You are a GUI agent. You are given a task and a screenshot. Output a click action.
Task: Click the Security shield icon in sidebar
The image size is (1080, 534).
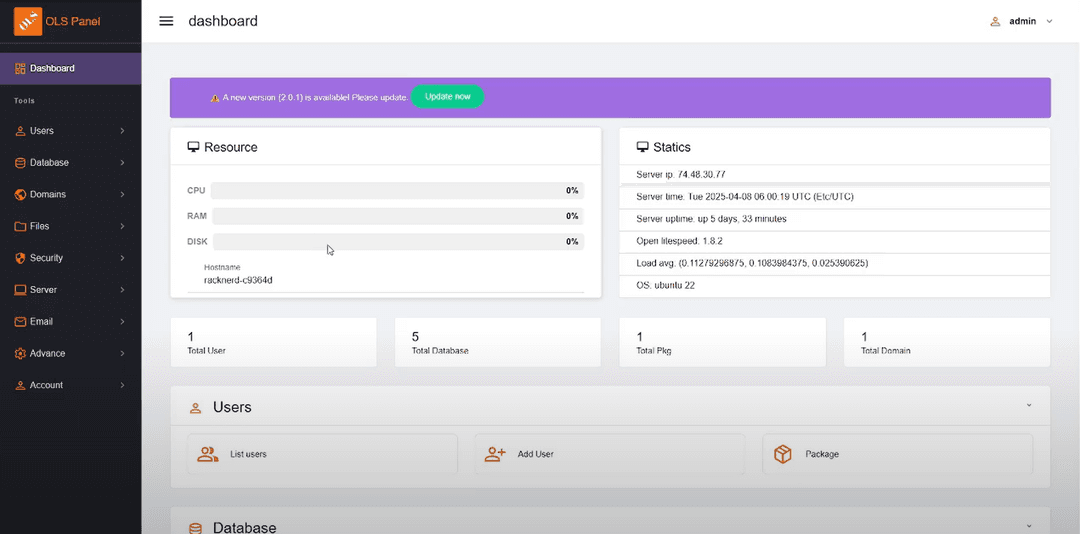[x=20, y=258]
